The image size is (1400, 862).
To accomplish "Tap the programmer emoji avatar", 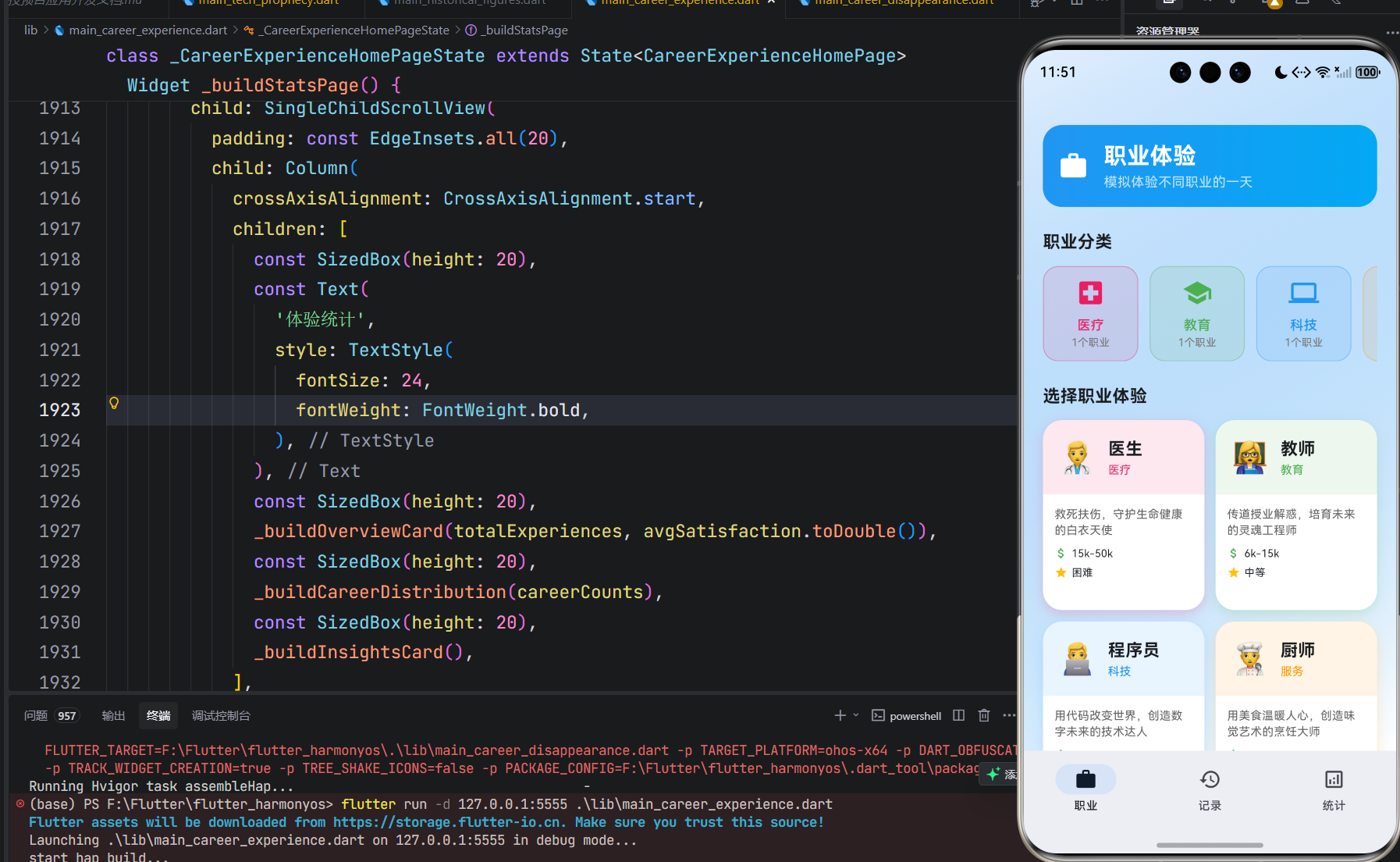I will (x=1078, y=659).
